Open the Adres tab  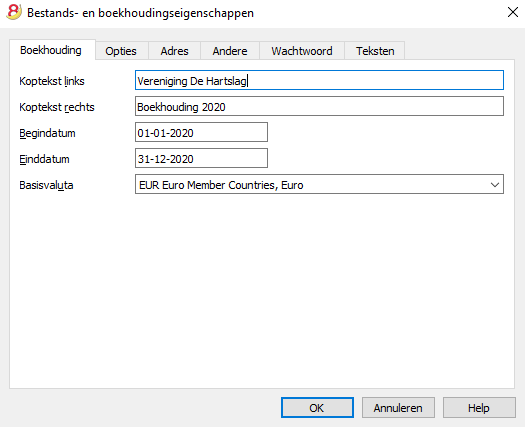(x=174, y=51)
